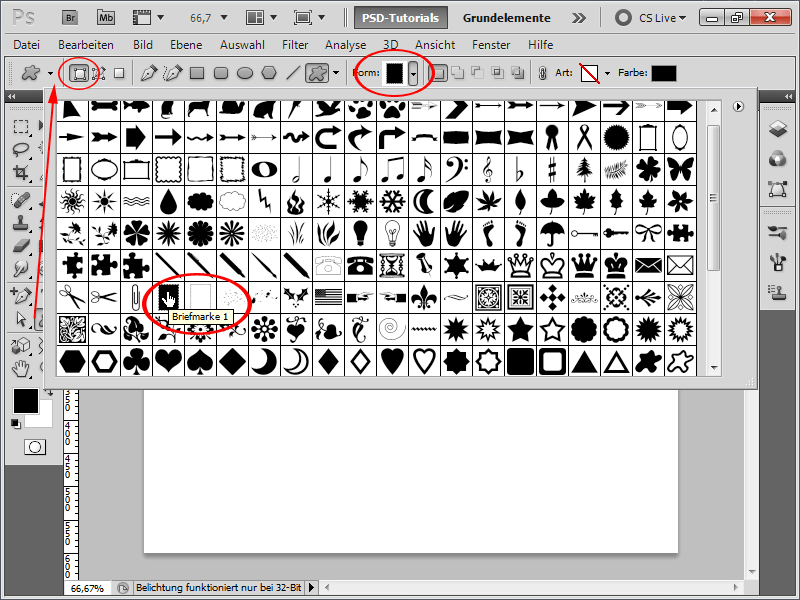This screenshot has width=800, height=600.
Task: Open the Ansicht menu
Action: (x=435, y=45)
